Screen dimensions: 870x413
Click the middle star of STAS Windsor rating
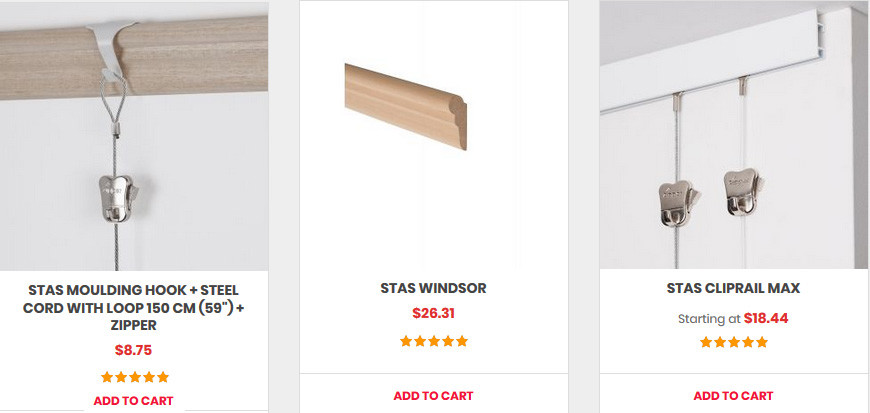434,341
